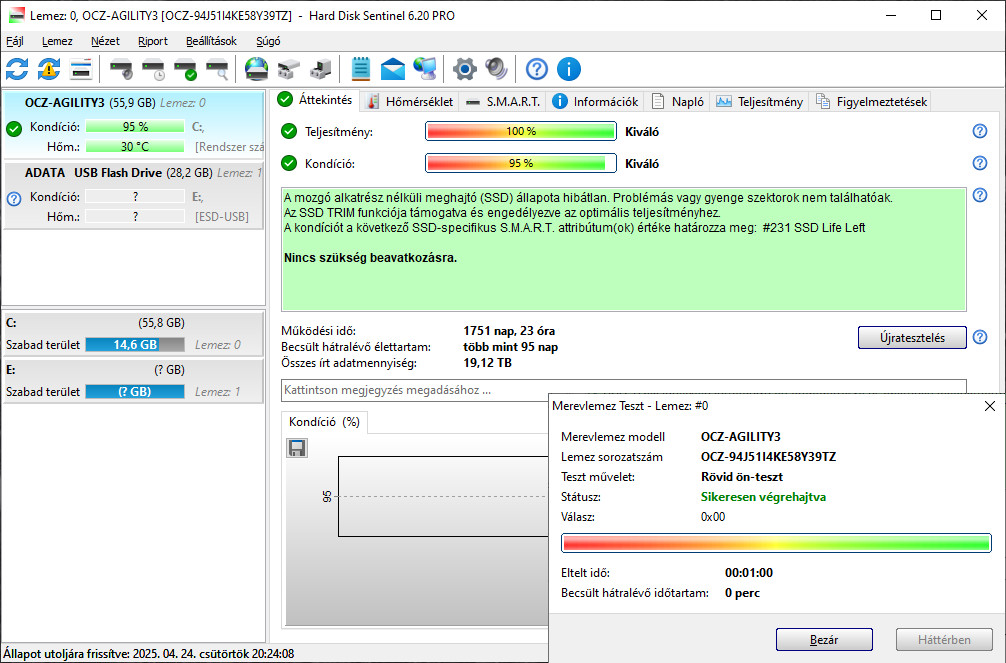
Task: Click help icon next to green status text
Action: pyautogui.click(x=980, y=195)
